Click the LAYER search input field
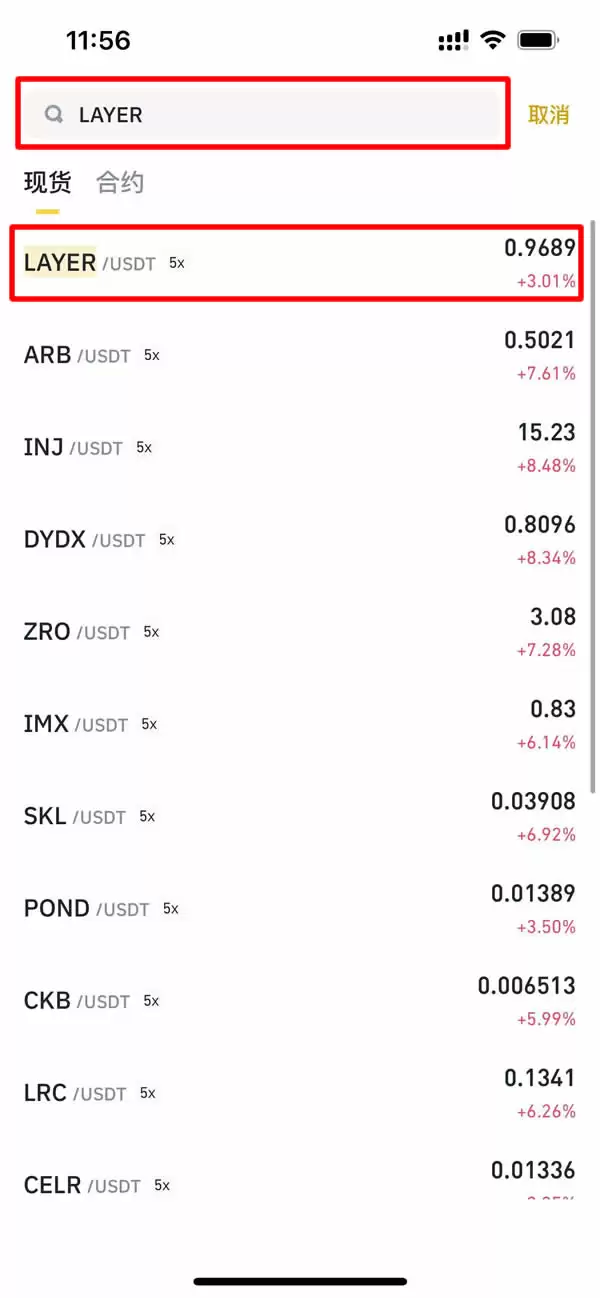 click(x=280, y=115)
